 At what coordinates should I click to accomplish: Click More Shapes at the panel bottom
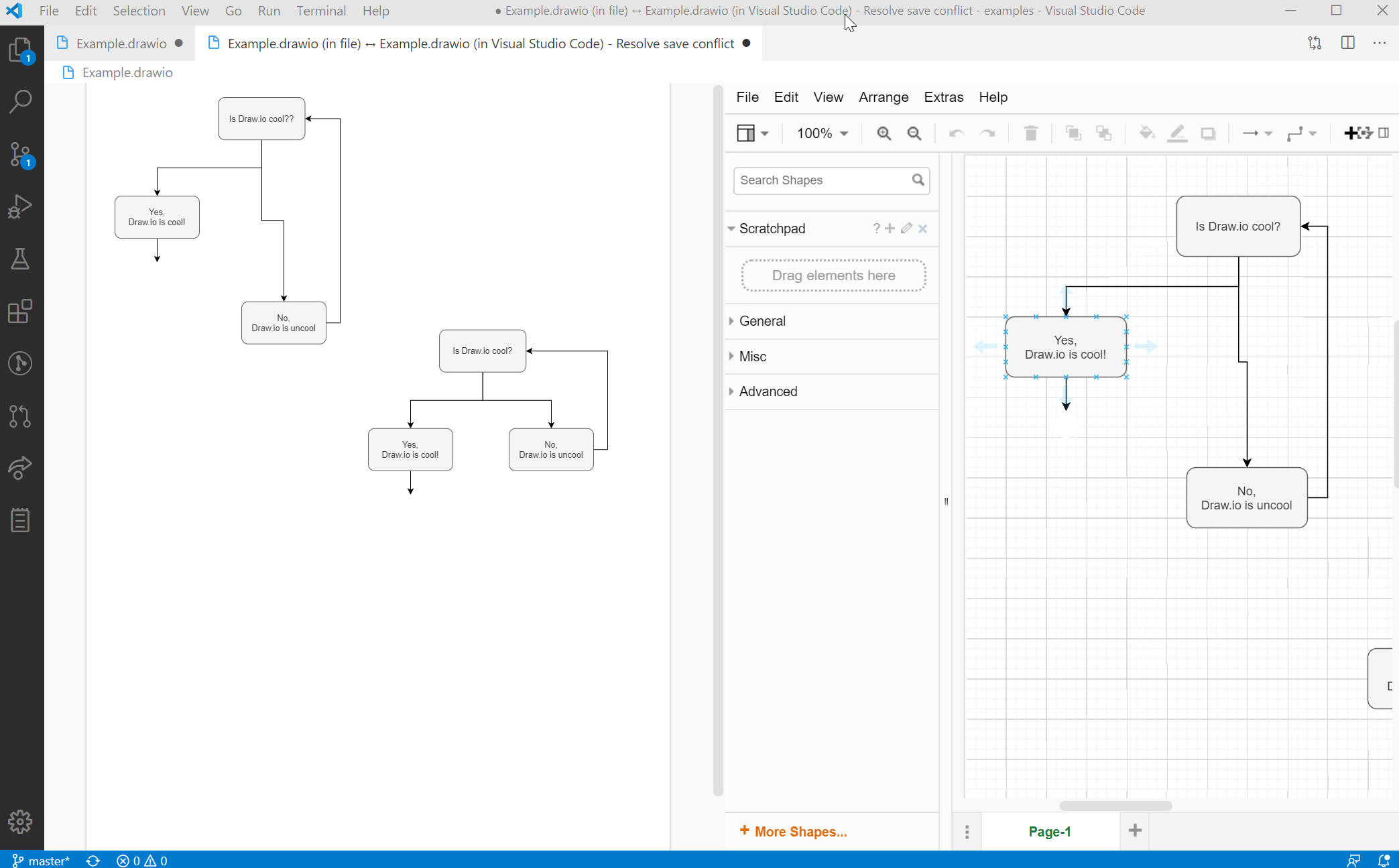[792, 830]
